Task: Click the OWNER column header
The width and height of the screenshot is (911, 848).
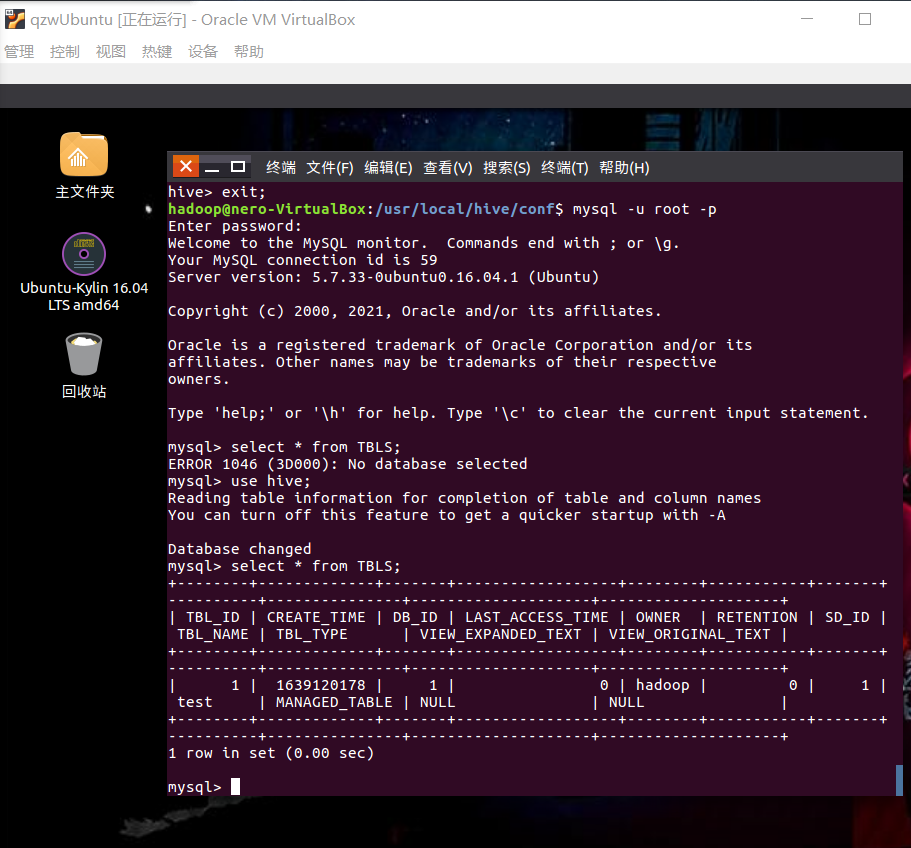Action: (658, 617)
